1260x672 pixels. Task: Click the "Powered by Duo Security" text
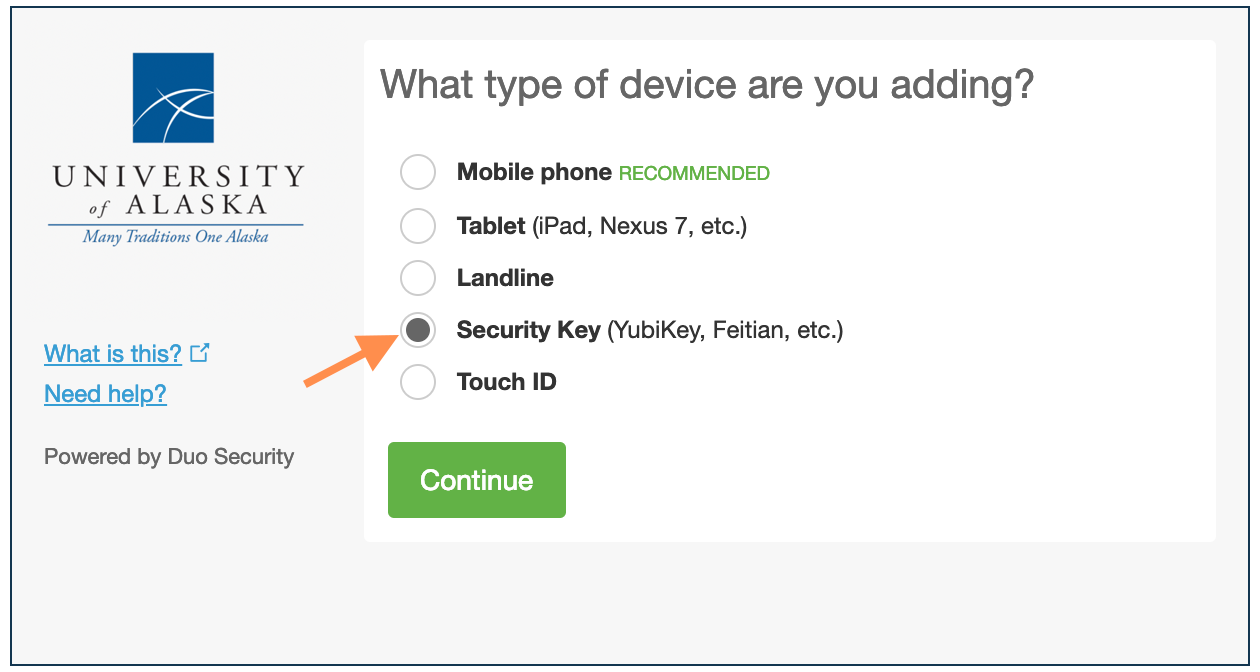tap(169, 457)
